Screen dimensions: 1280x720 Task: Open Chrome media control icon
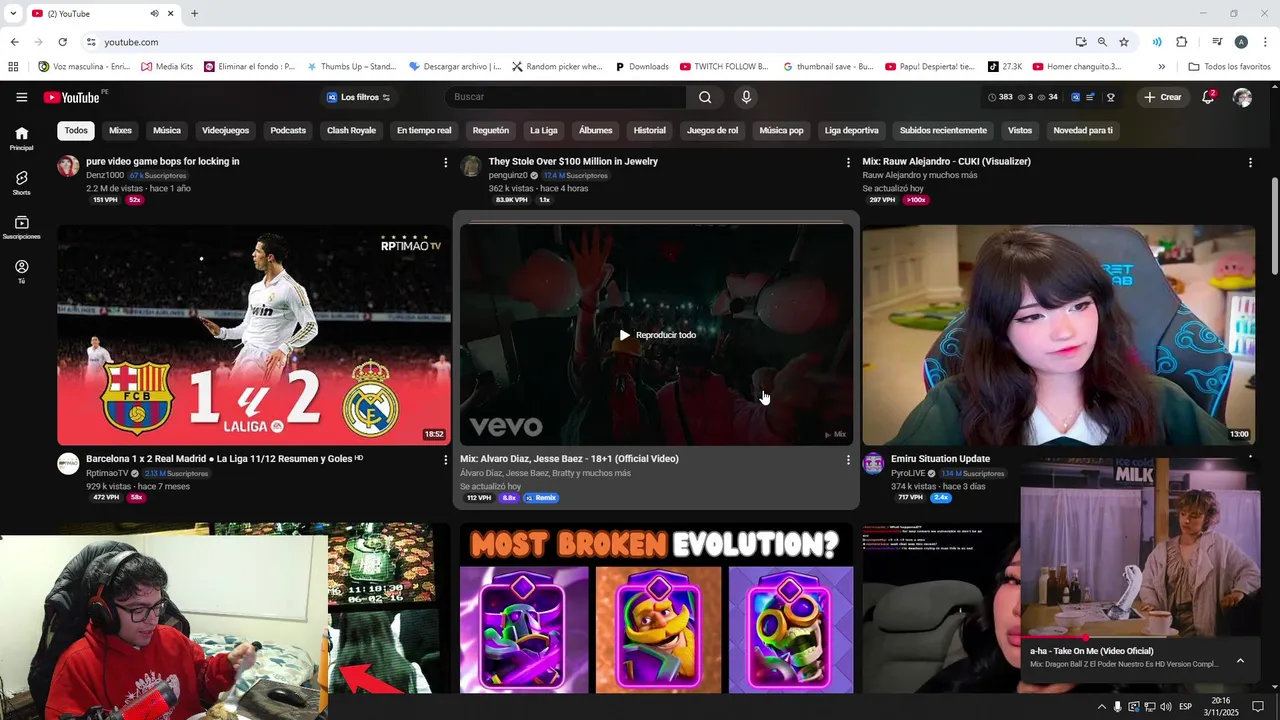tap(1217, 42)
